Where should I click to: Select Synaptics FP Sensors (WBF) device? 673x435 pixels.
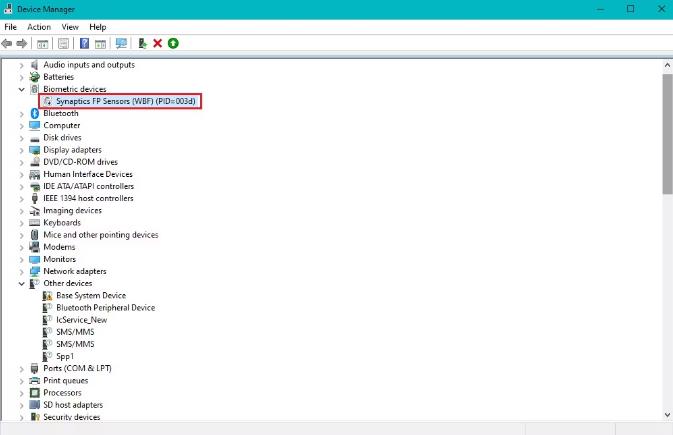(x=126, y=101)
